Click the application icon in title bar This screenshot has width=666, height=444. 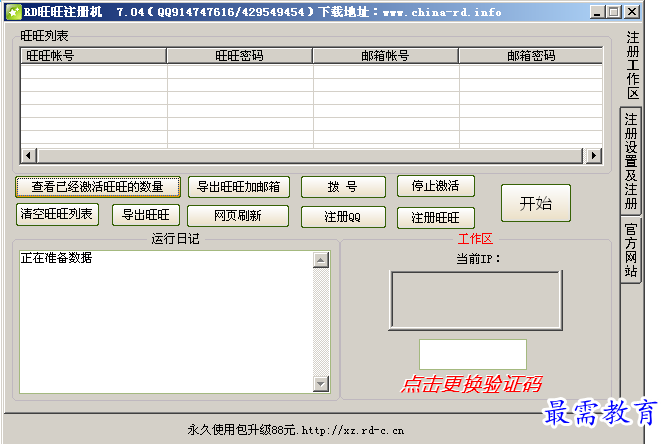14,12
